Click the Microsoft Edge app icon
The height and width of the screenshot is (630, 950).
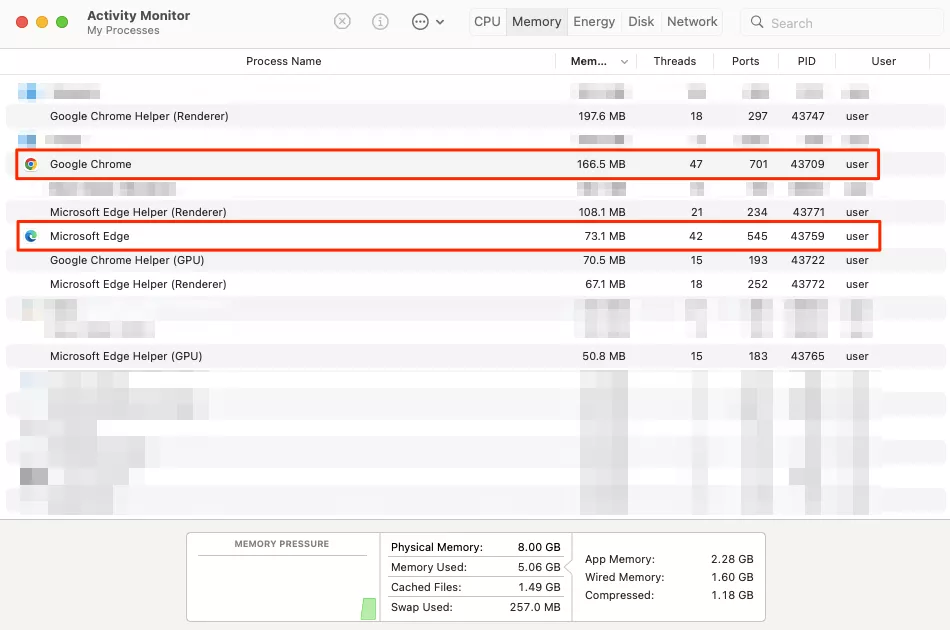click(x=31, y=236)
